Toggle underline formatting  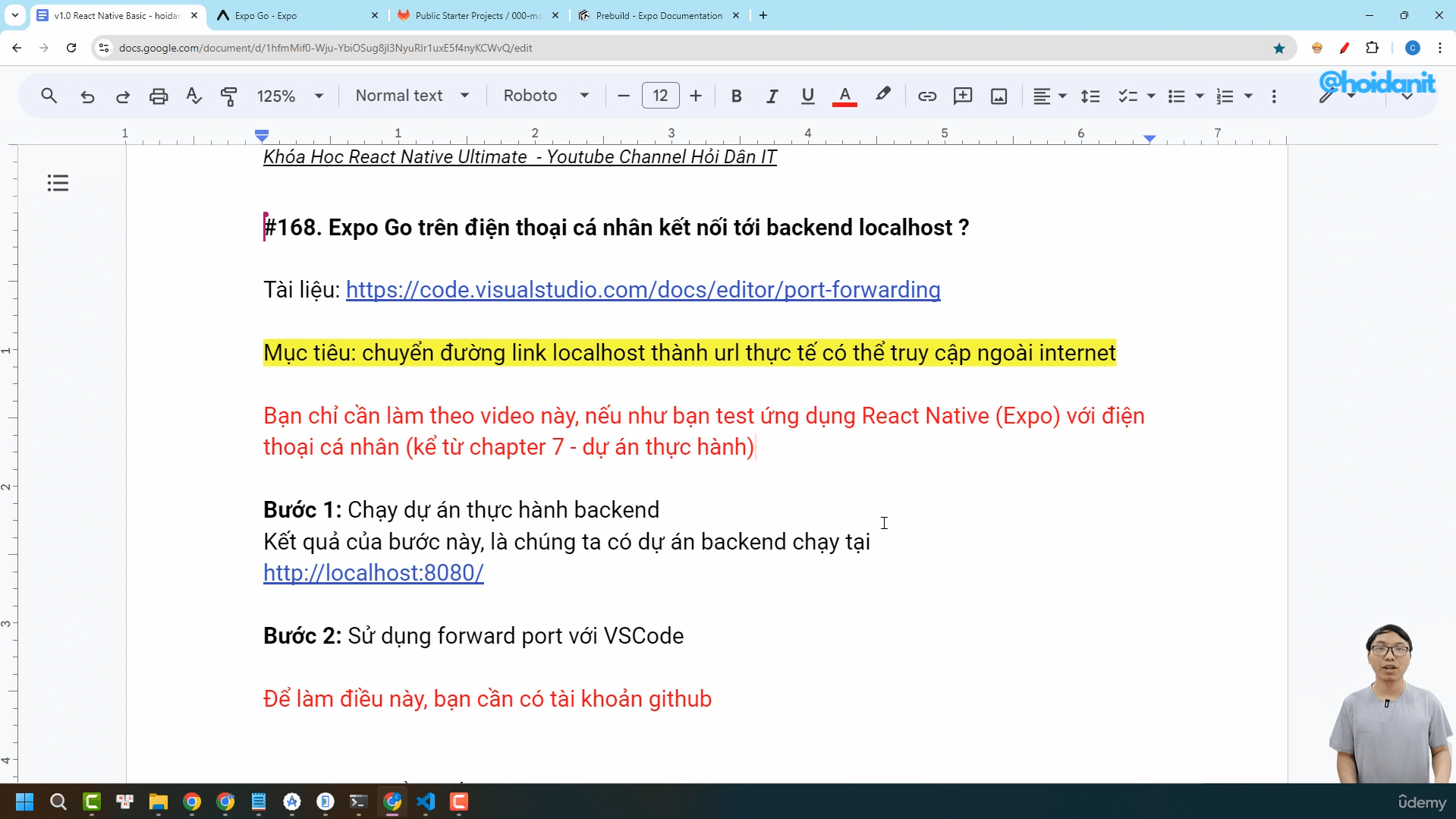click(x=807, y=96)
